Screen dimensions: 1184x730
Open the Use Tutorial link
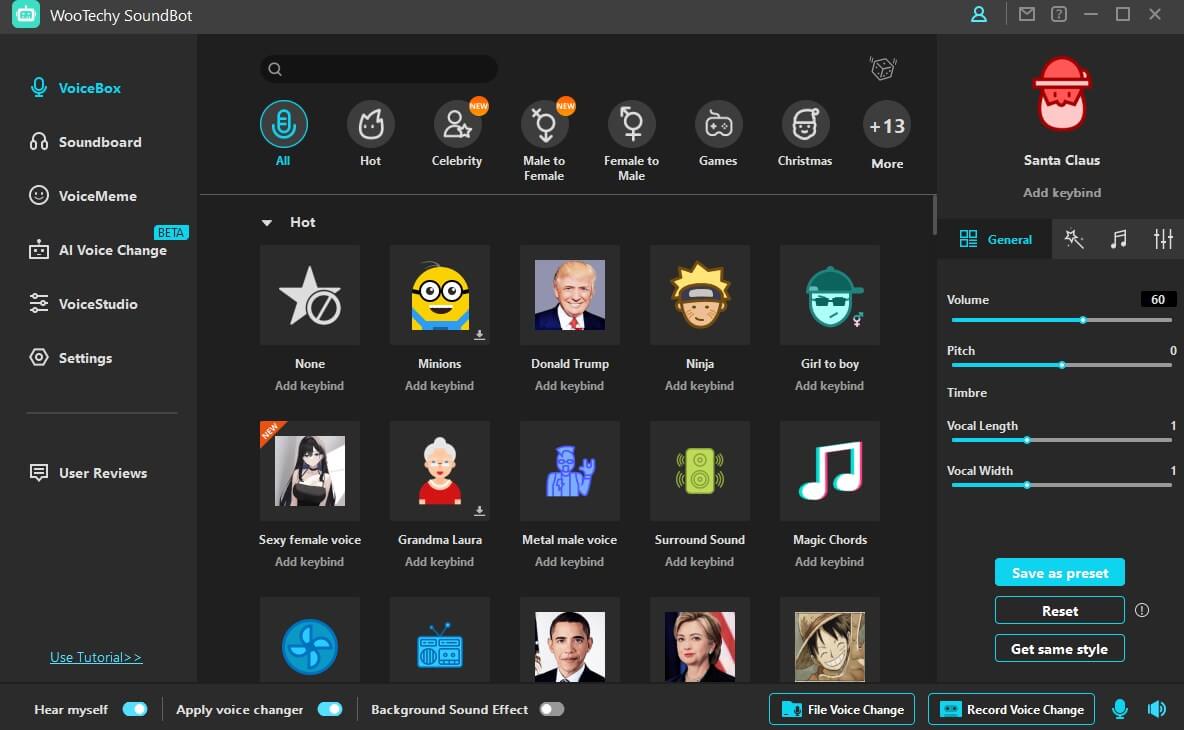point(96,657)
